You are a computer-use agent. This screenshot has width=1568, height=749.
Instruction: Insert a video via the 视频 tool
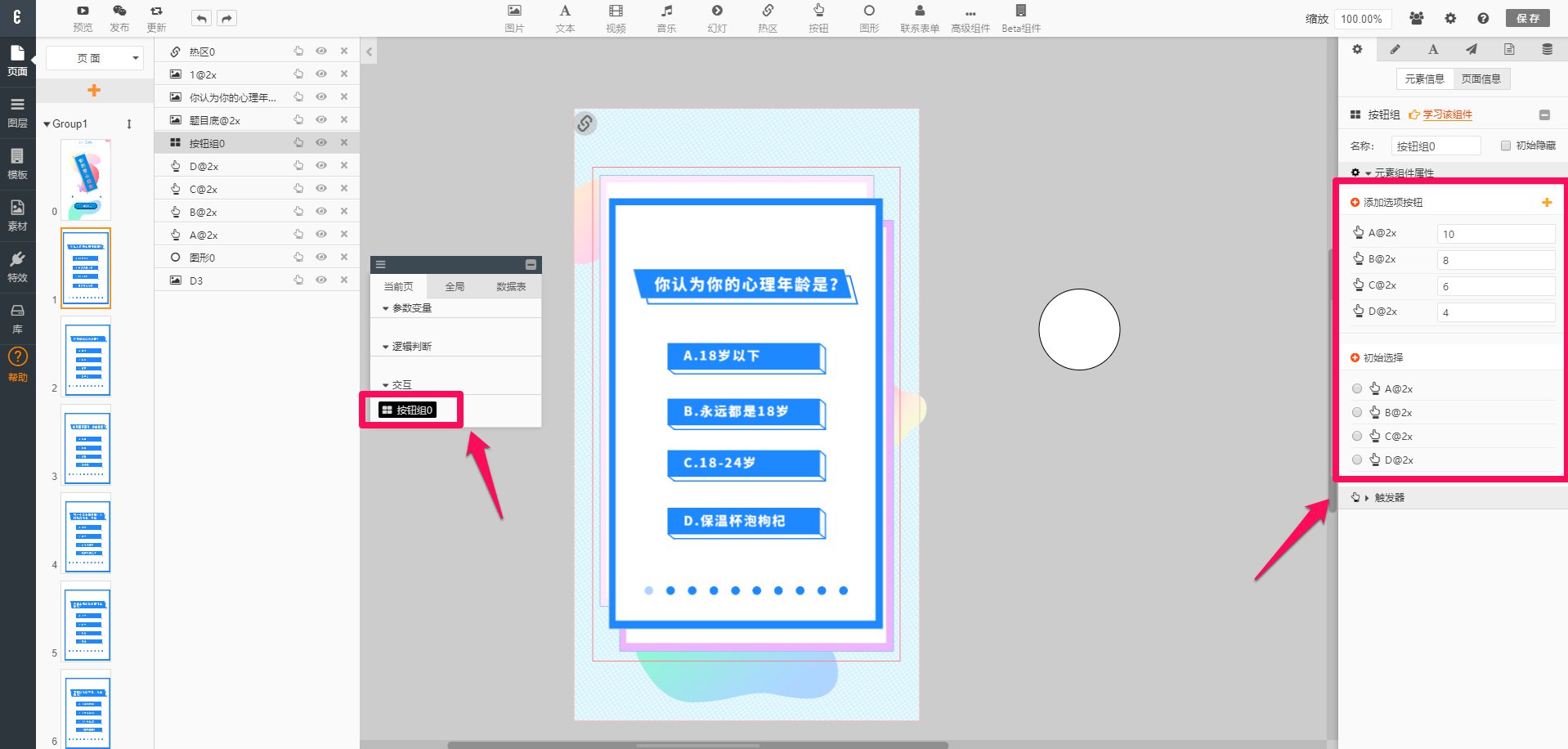(x=616, y=18)
